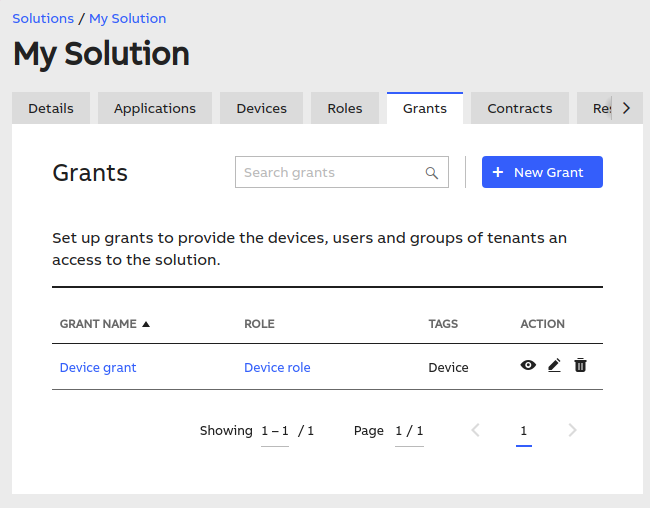
Task: Click the search magnifier icon
Action: (432, 173)
